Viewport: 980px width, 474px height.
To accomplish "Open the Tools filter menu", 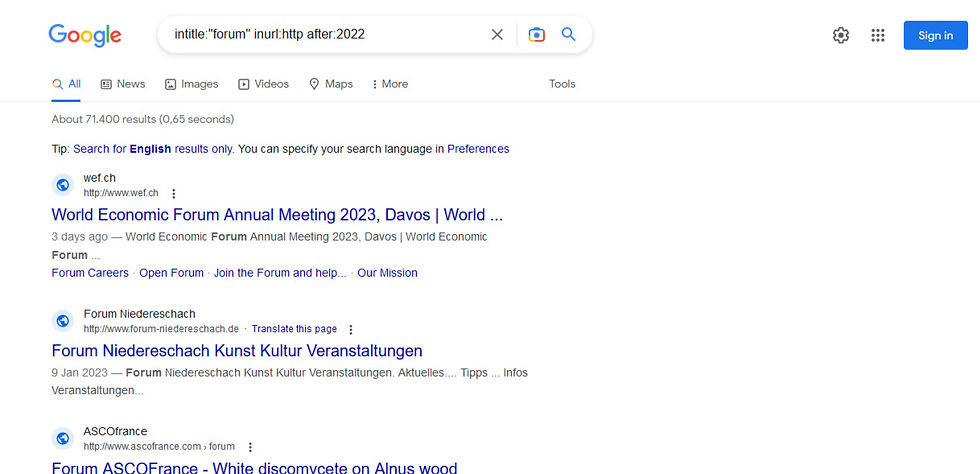I will pos(562,84).
